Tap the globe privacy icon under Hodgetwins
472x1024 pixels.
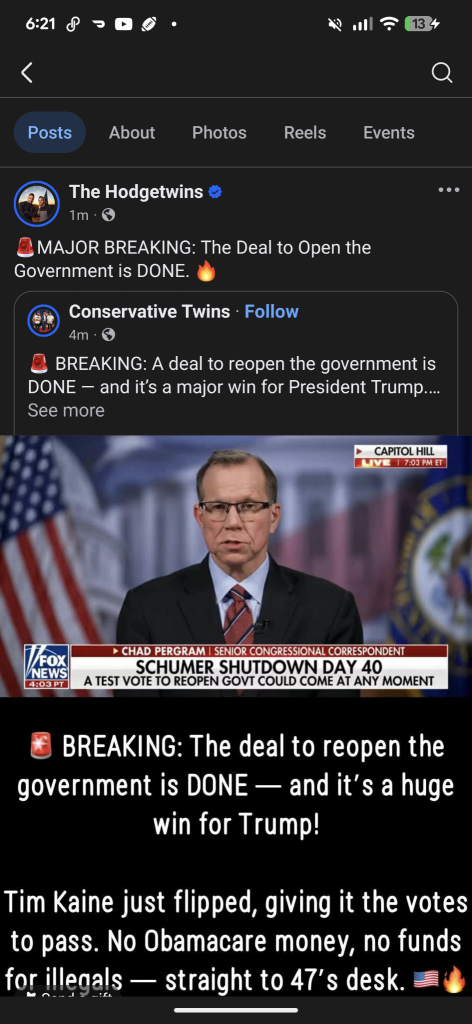point(108,215)
